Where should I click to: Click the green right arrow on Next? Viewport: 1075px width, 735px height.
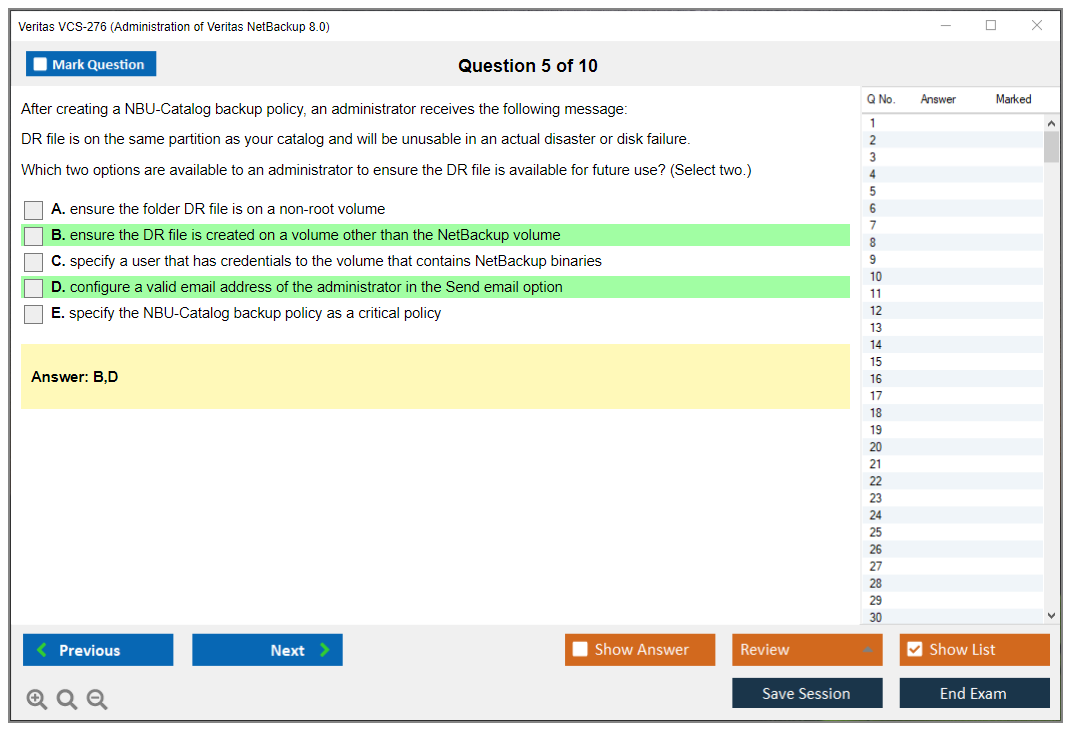pyautogui.click(x=325, y=650)
